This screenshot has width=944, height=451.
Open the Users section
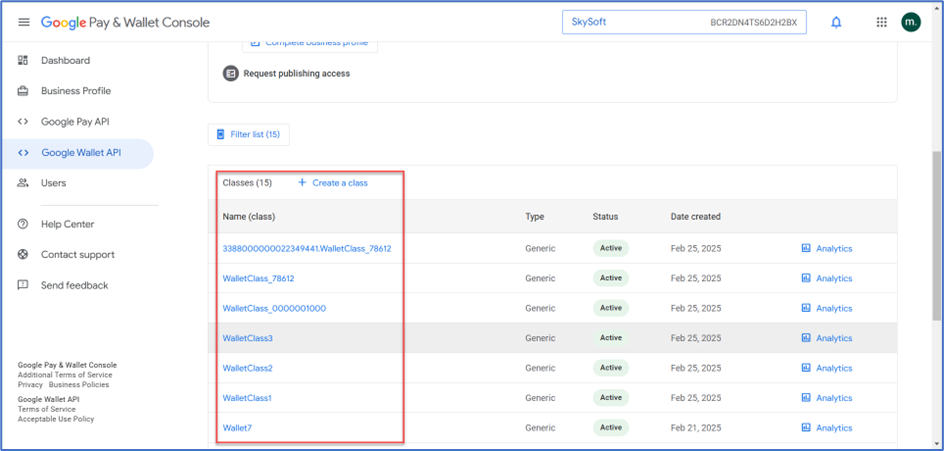[x=53, y=183]
